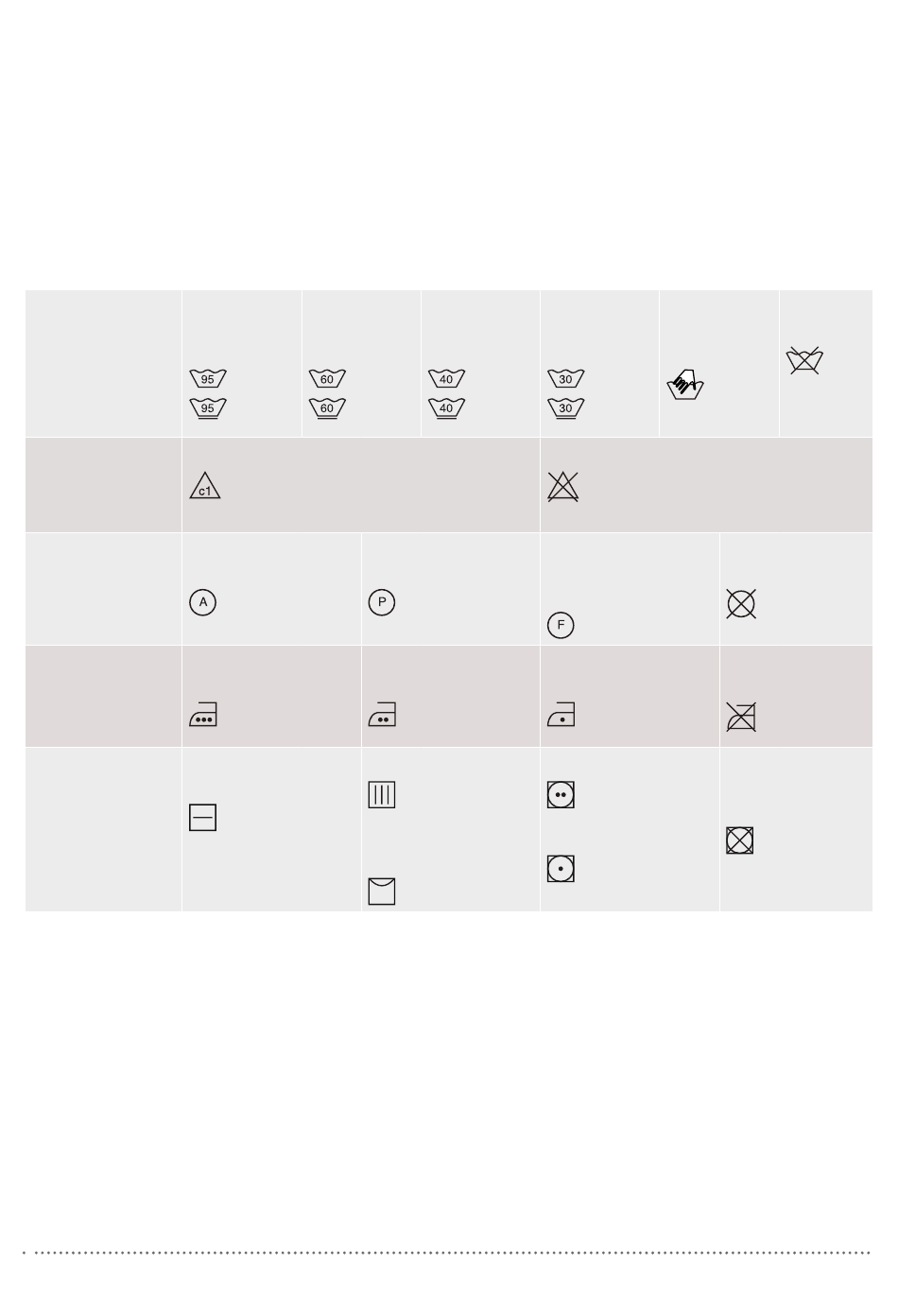The width and height of the screenshot is (898, 1316).
Task: Click the upper 40 degree wash tub symbol
Action: click(446, 378)
